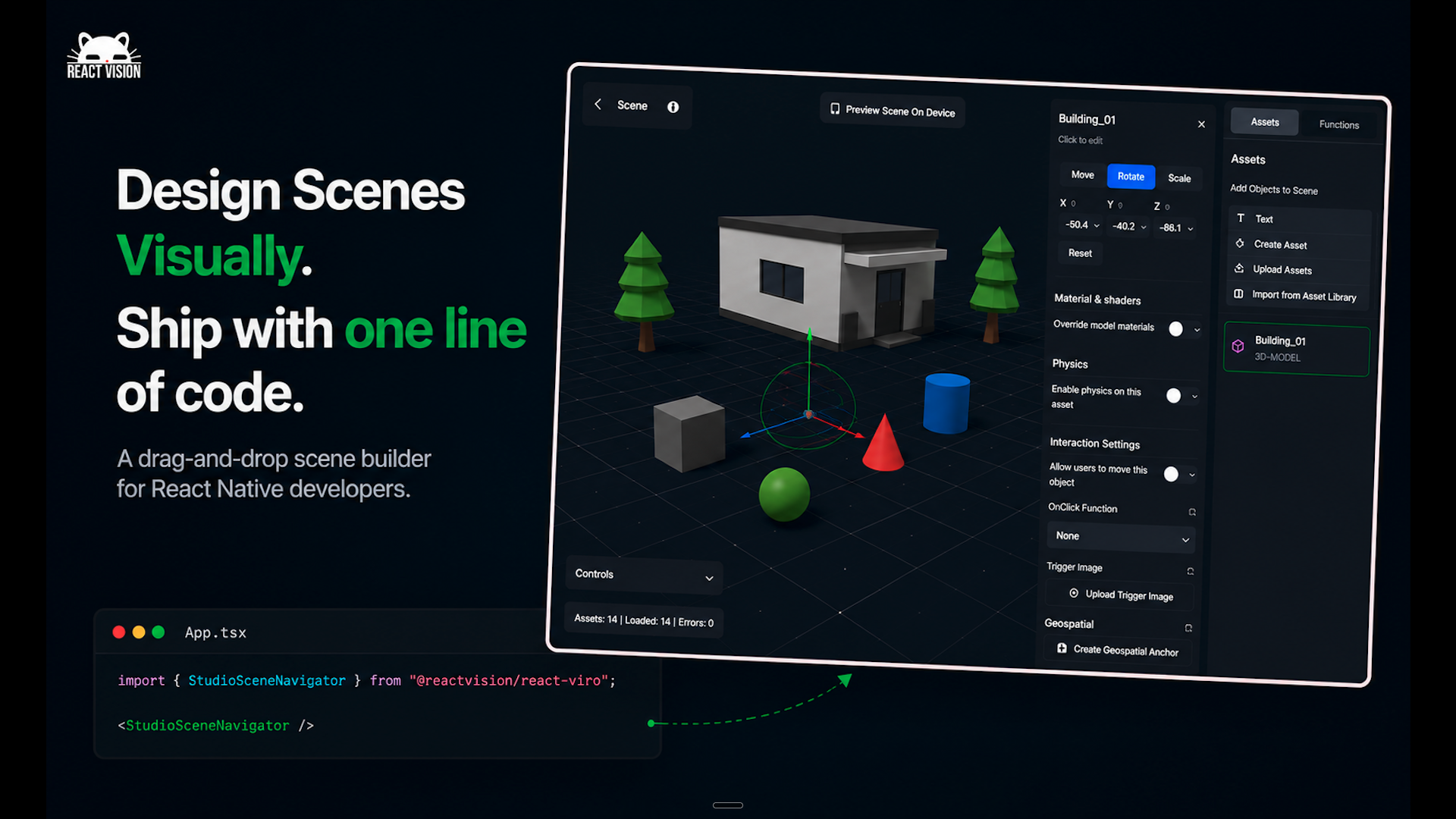Click the red dot in App.tsx window
1456x819 pixels.
[x=119, y=632]
